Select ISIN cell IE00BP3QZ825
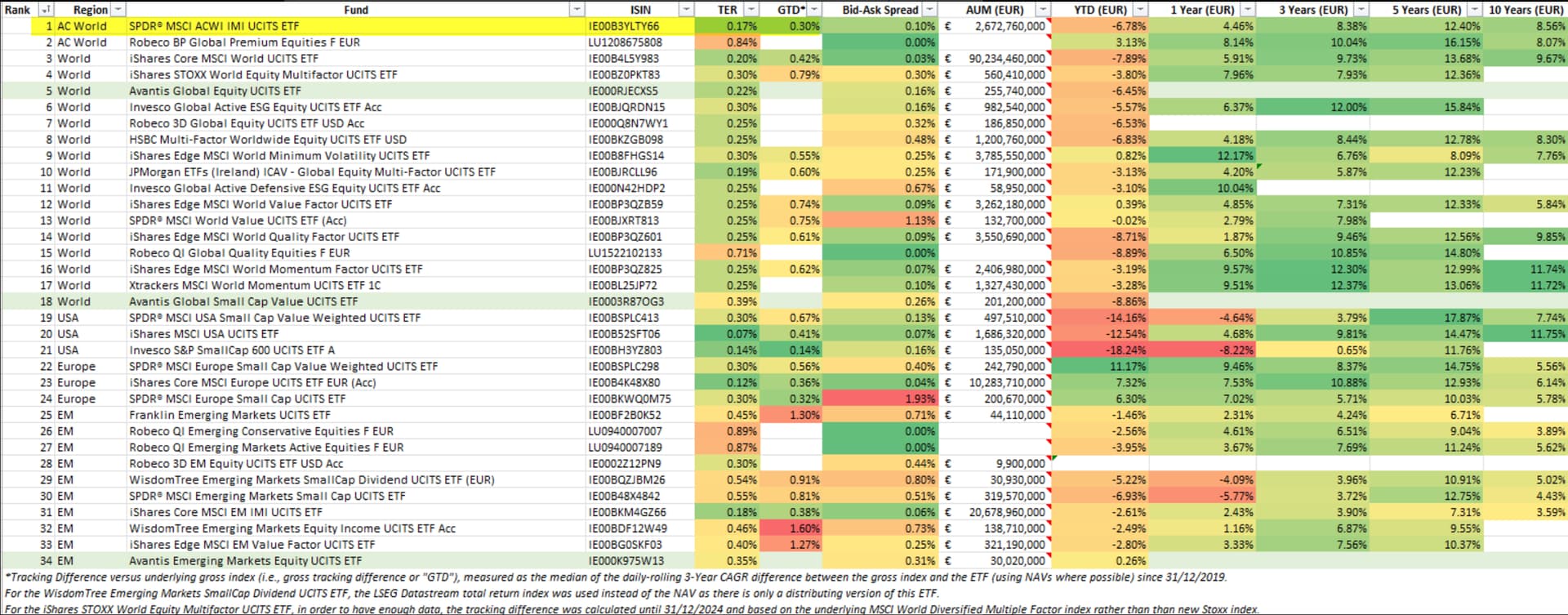1568x615 pixels. (x=640, y=270)
